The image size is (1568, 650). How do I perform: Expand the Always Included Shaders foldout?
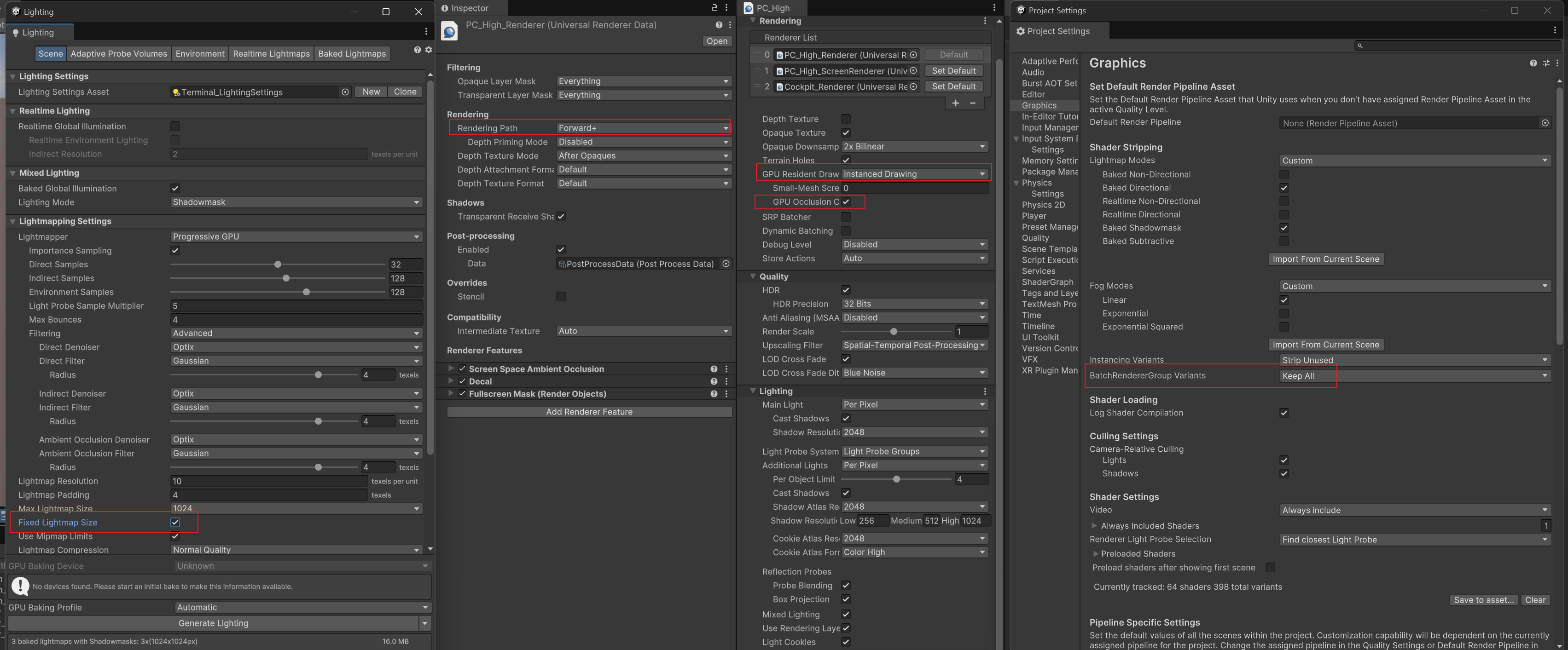coord(1094,526)
